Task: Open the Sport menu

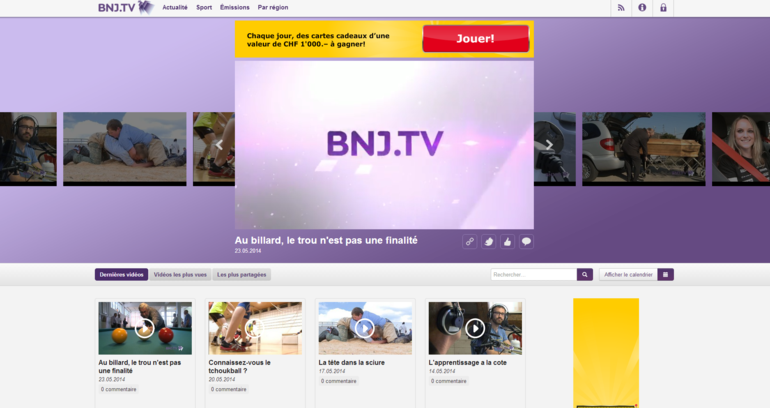Action: [204, 7]
